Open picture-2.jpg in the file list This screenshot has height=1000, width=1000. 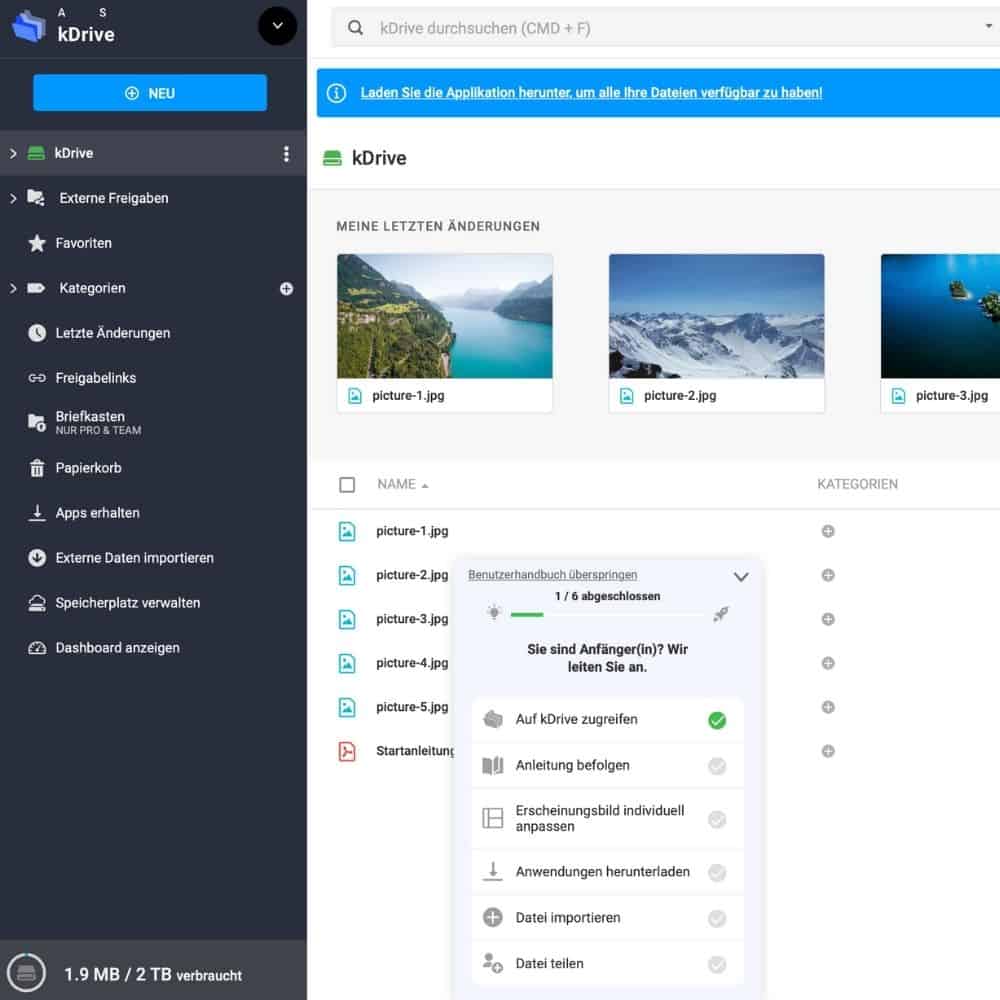pyautogui.click(x=412, y=575)
